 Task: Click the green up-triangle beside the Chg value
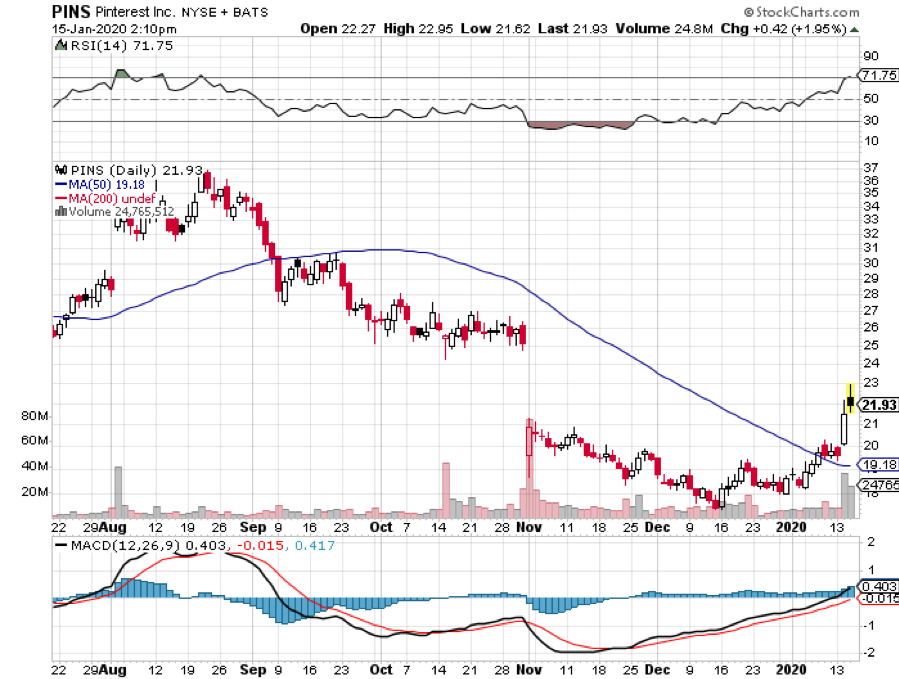point(854,29)
